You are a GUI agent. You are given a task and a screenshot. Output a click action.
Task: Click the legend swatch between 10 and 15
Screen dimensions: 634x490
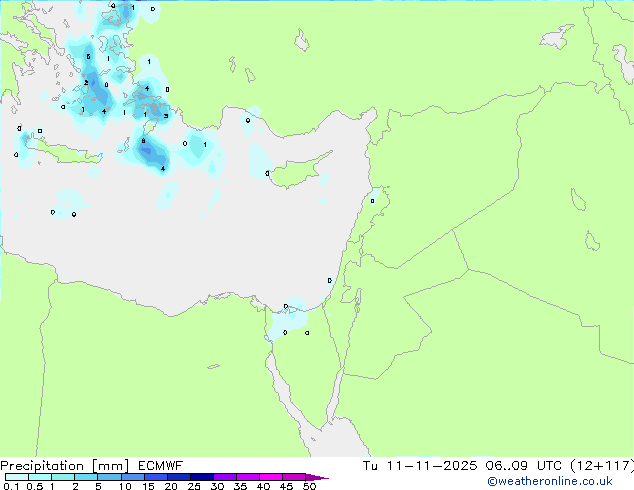coord(133,477)
